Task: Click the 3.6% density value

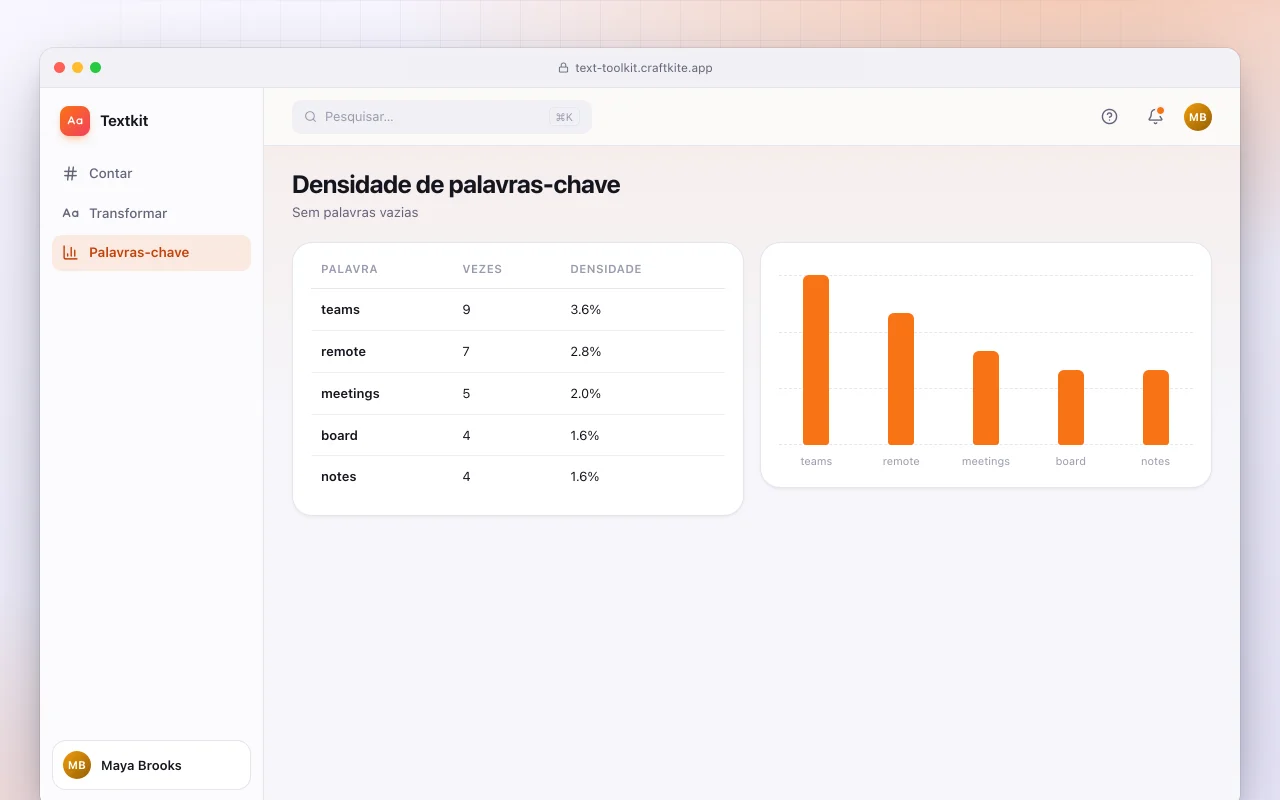Action: (x=585, y=310)
